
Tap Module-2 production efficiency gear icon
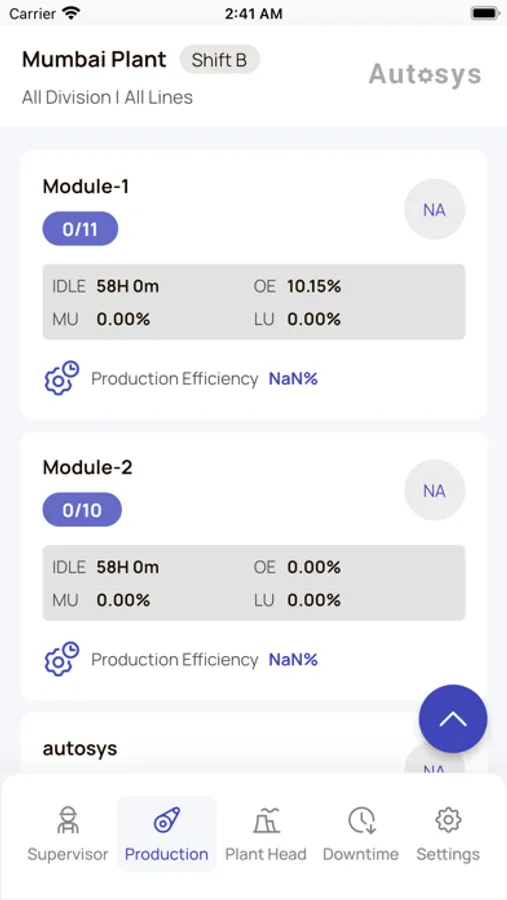[62, 658]
